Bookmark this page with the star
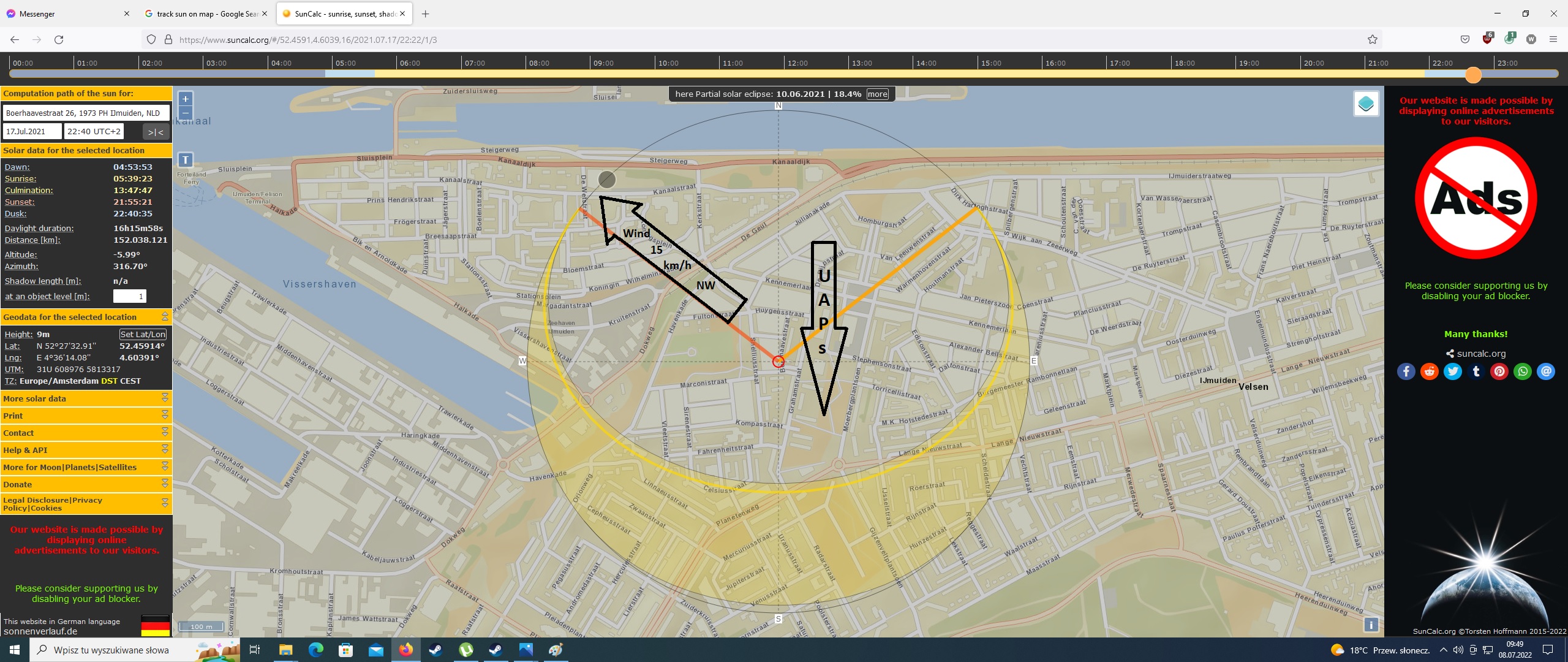 pyautogui.click(x=1372, y=39)
